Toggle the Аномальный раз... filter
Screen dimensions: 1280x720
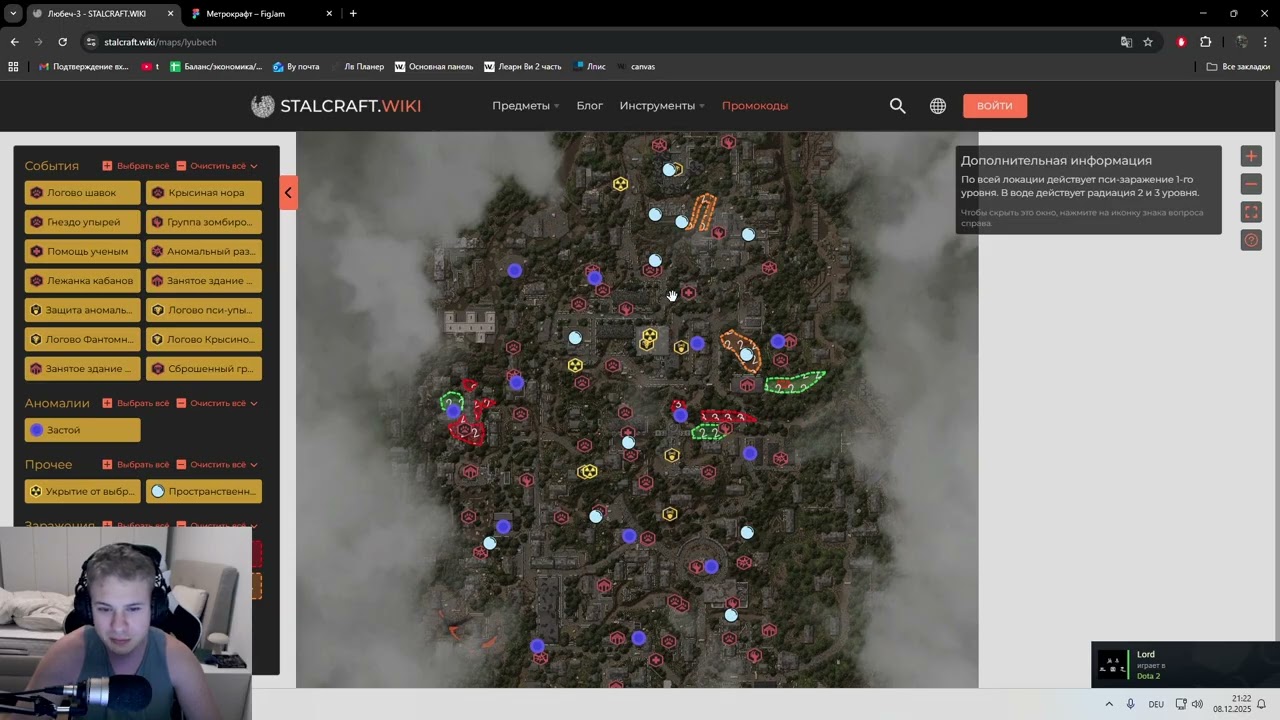[204, 251]
